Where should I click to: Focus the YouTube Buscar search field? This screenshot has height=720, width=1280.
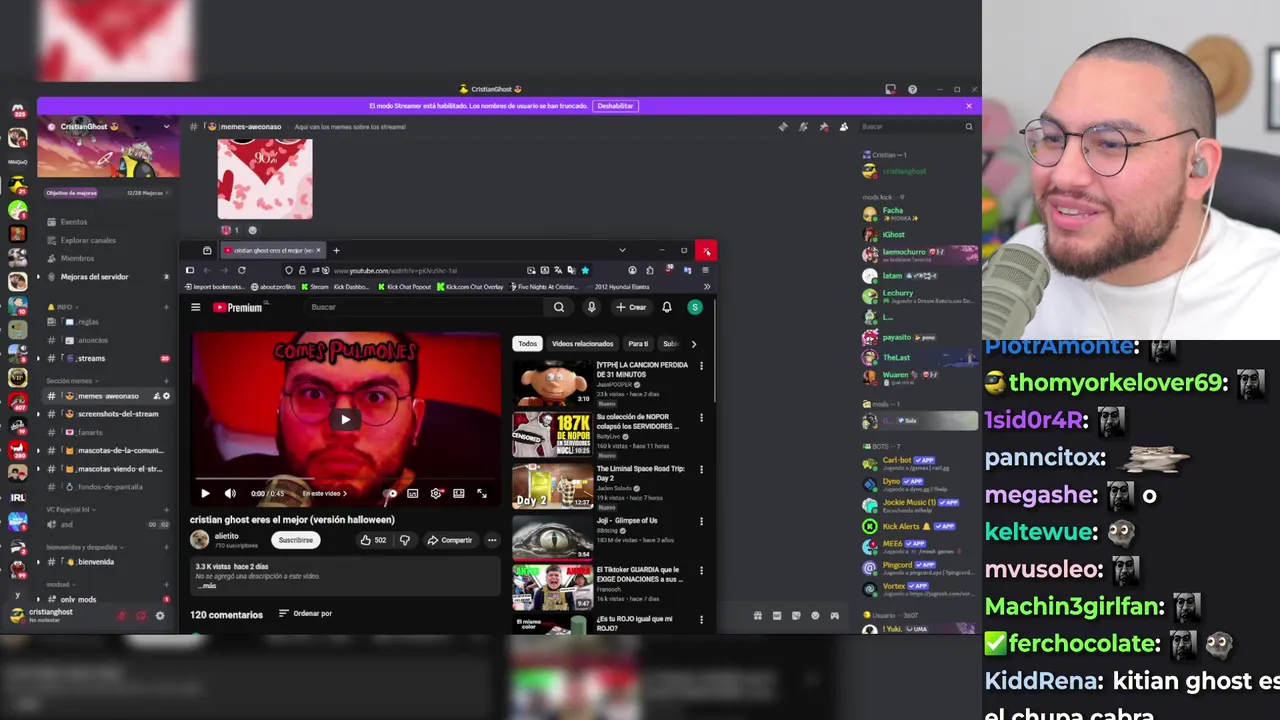coord(425,307)
